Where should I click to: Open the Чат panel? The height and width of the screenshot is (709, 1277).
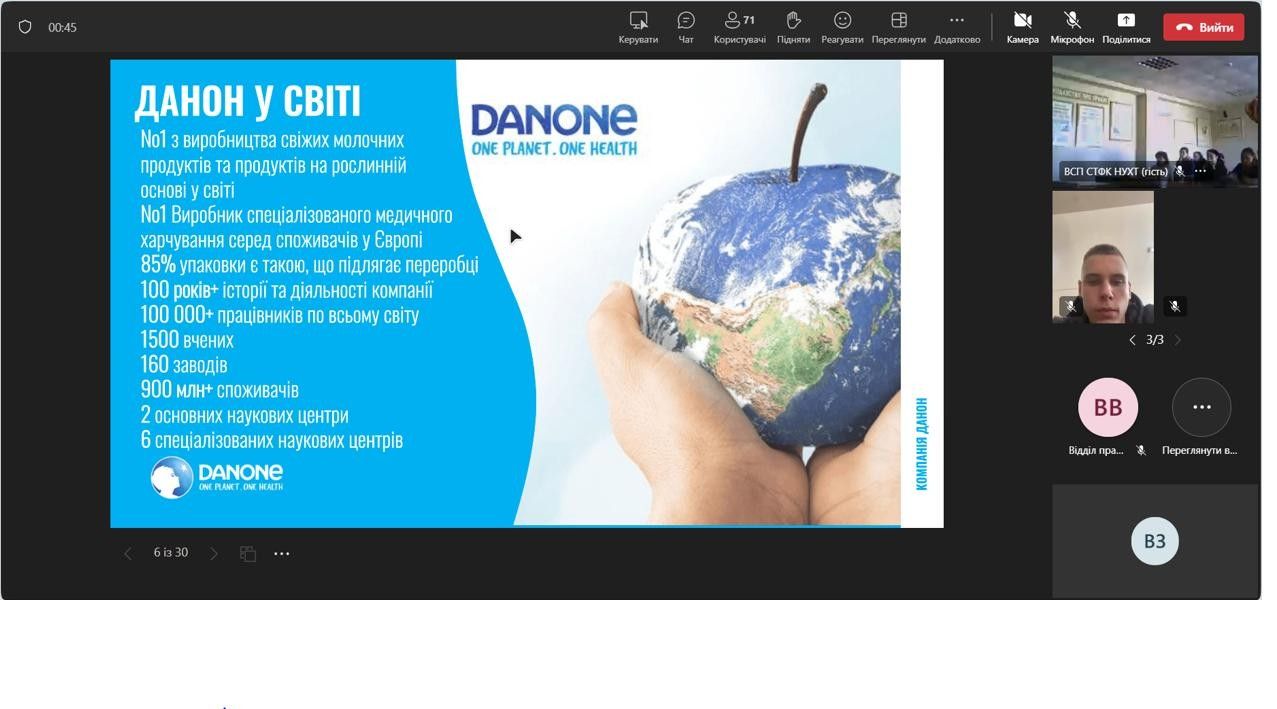coord(686,27)
